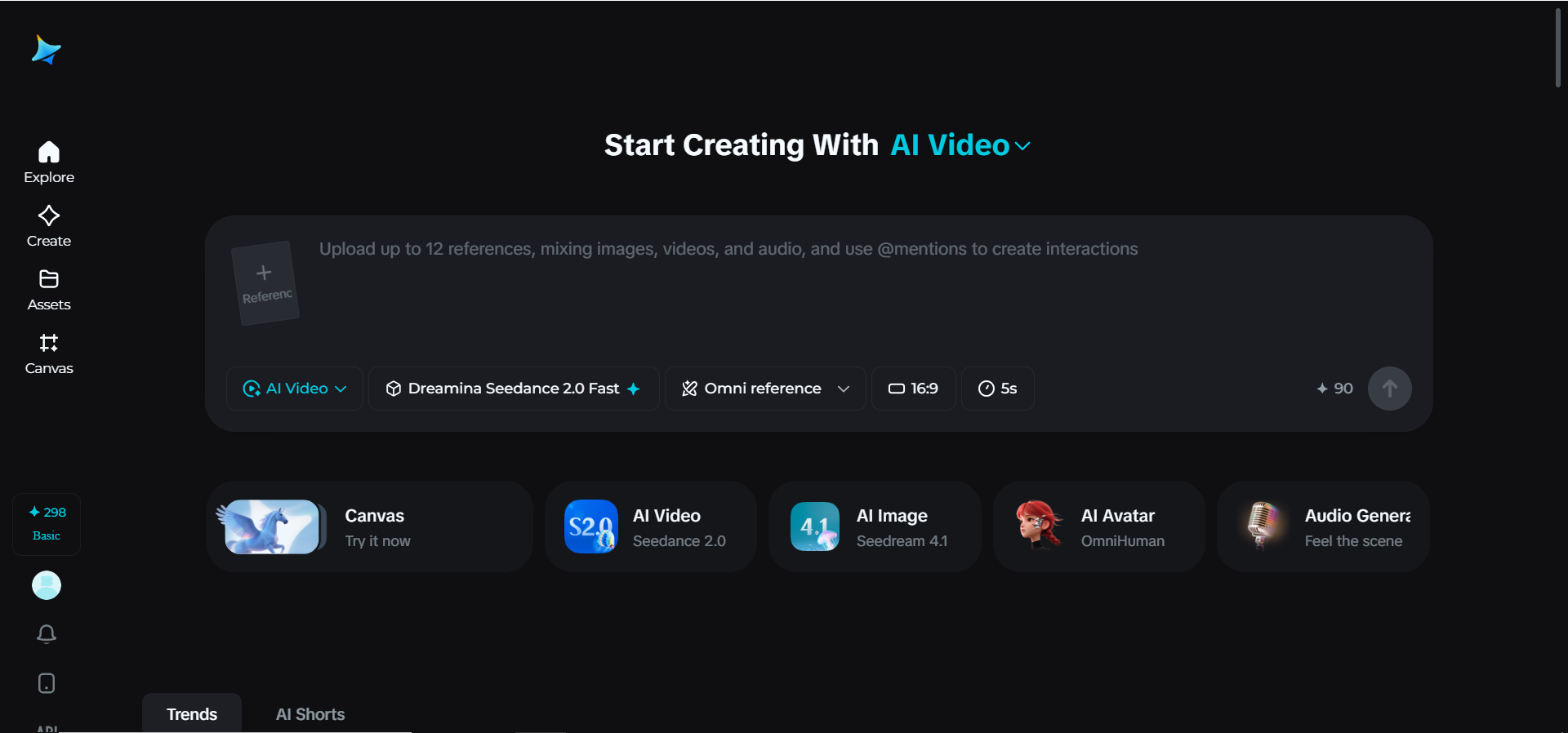This screenshot has width=1568, height=733.
Task: Change the 5s duration setting
Action: click(x=997, y=389)
